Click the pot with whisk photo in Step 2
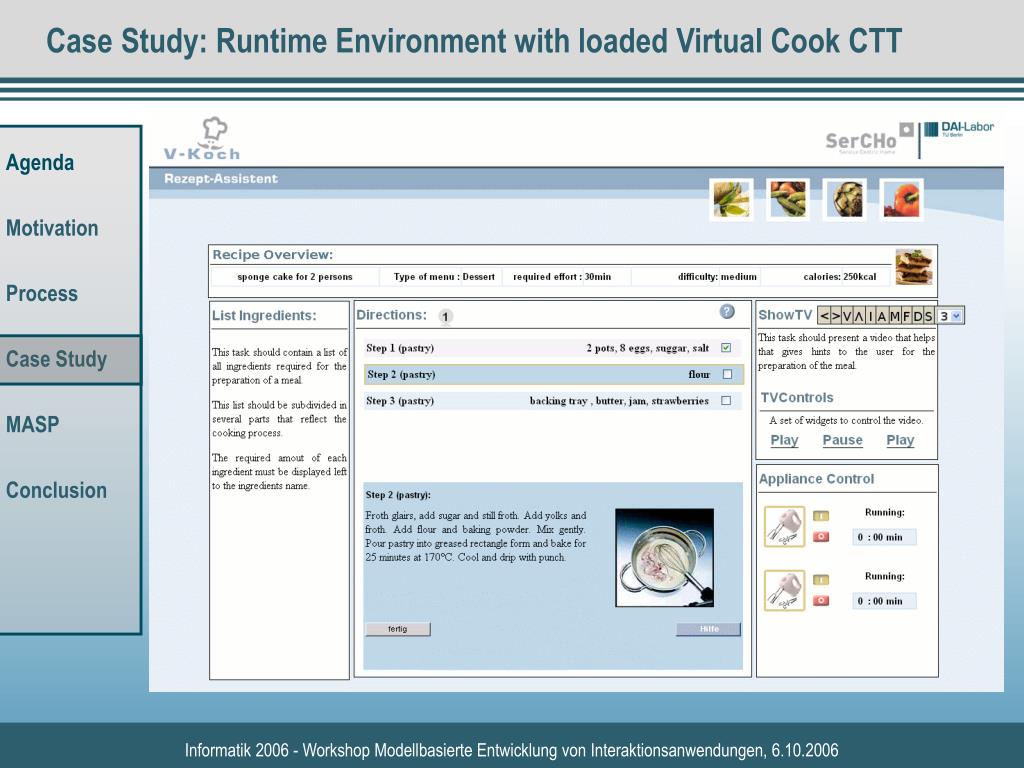1024x768 pixels. [664, 558]
